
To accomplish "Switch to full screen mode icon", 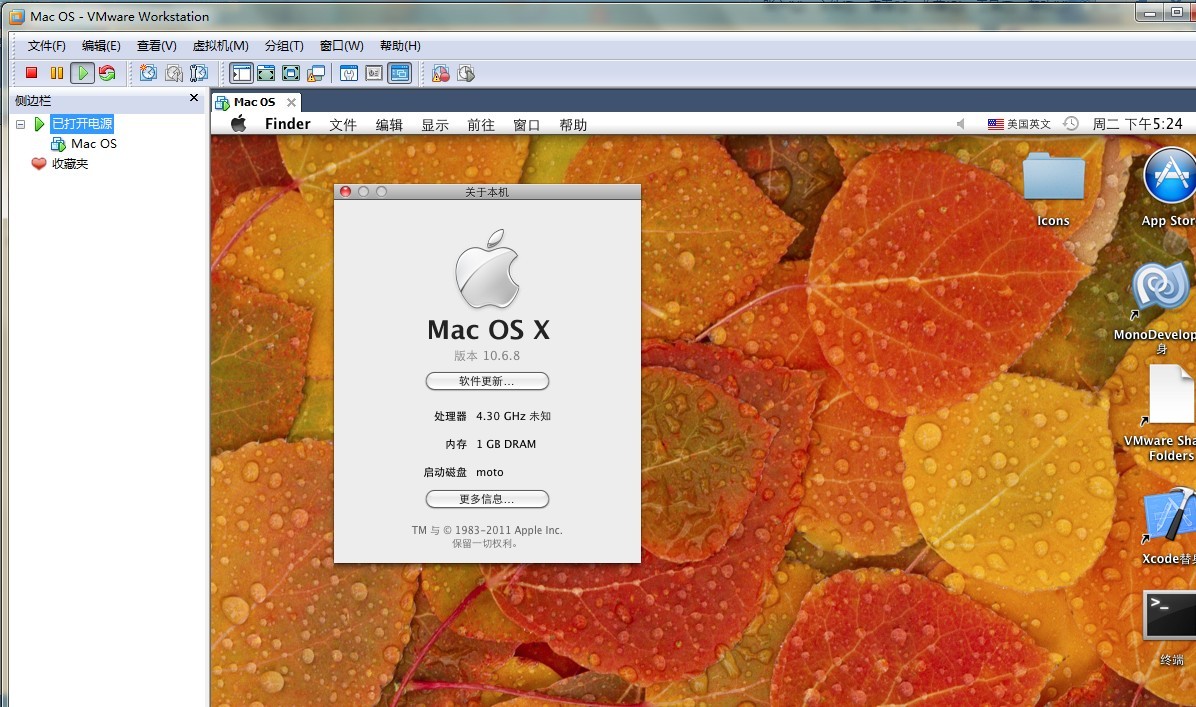I will click(x=291, y=73).
